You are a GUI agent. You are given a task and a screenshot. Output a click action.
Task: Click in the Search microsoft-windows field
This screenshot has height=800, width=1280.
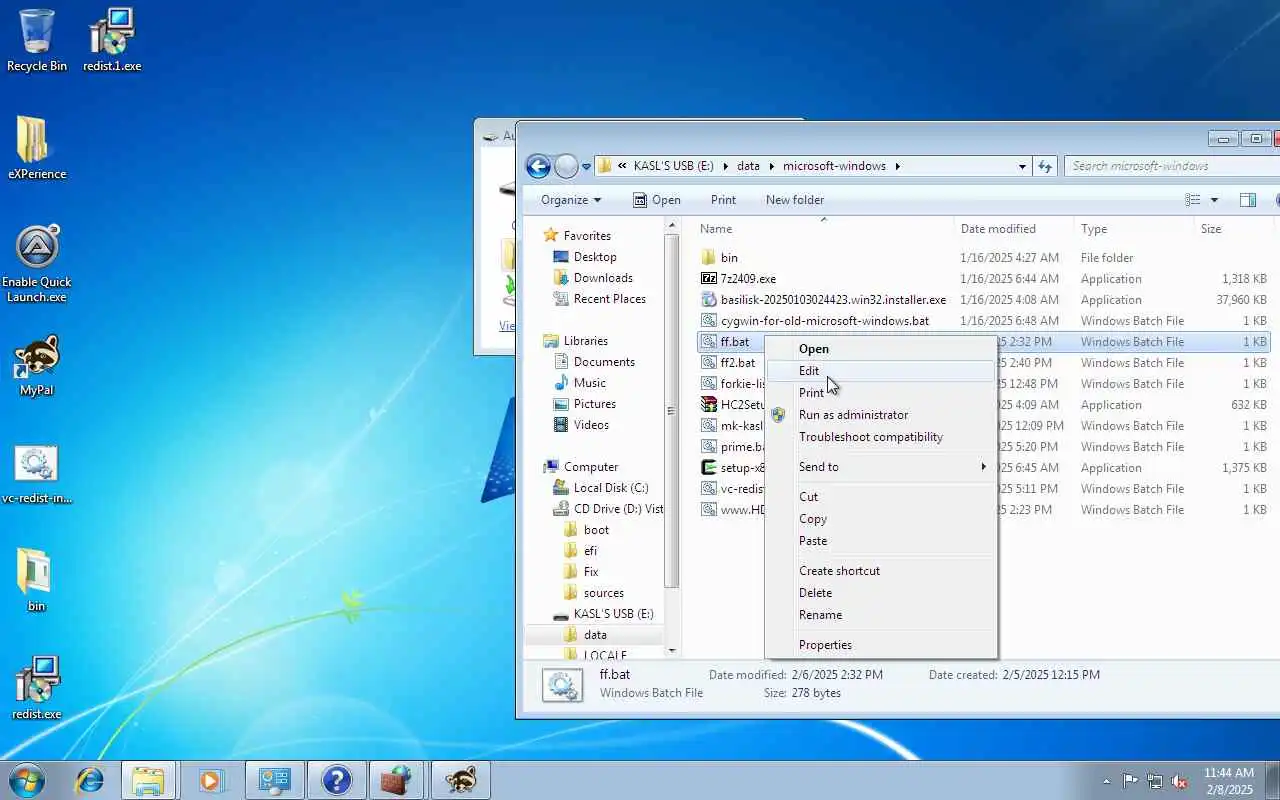pos(1170,166)
